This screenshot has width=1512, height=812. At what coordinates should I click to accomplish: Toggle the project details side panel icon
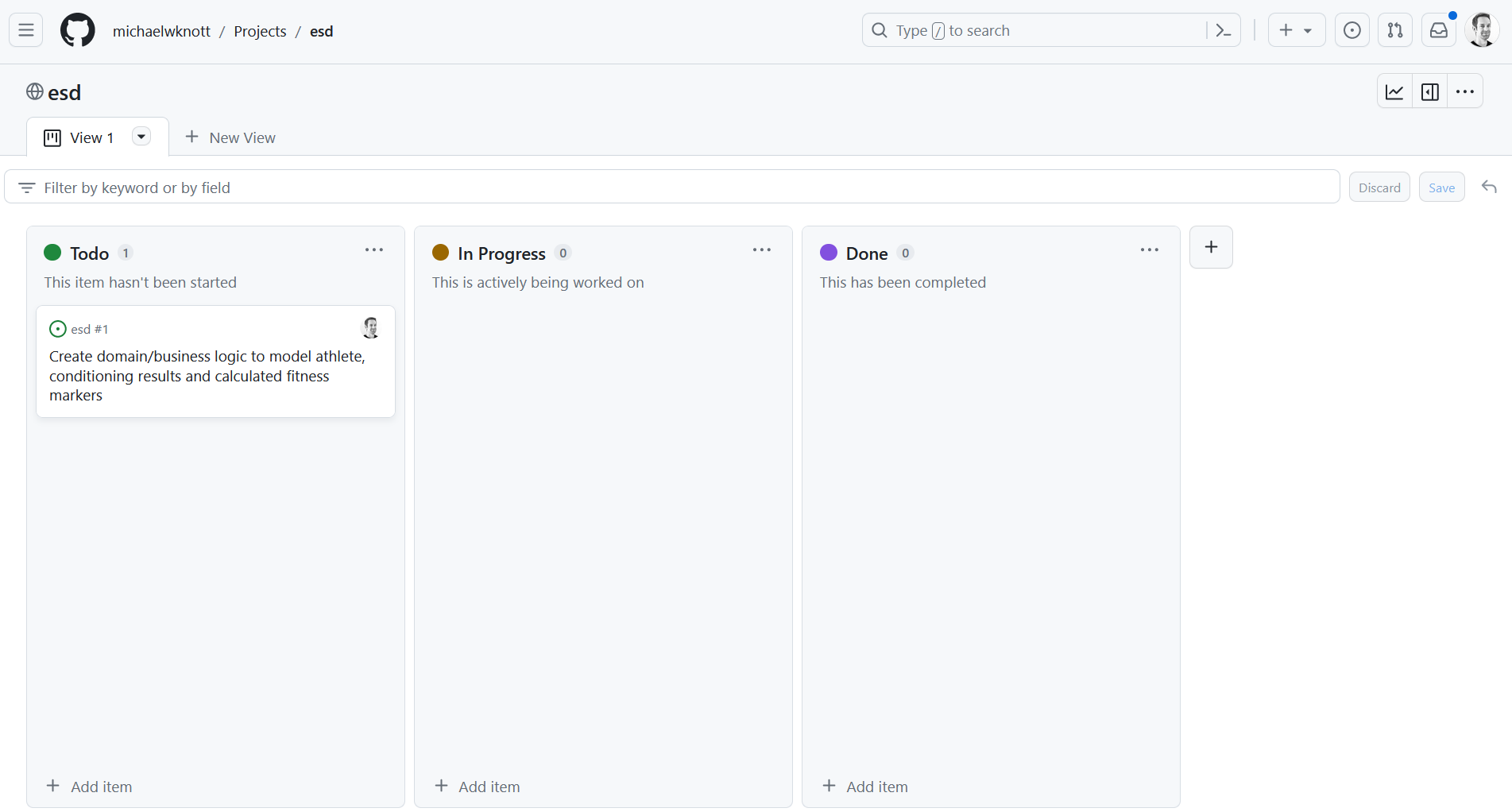[1430, 92]
